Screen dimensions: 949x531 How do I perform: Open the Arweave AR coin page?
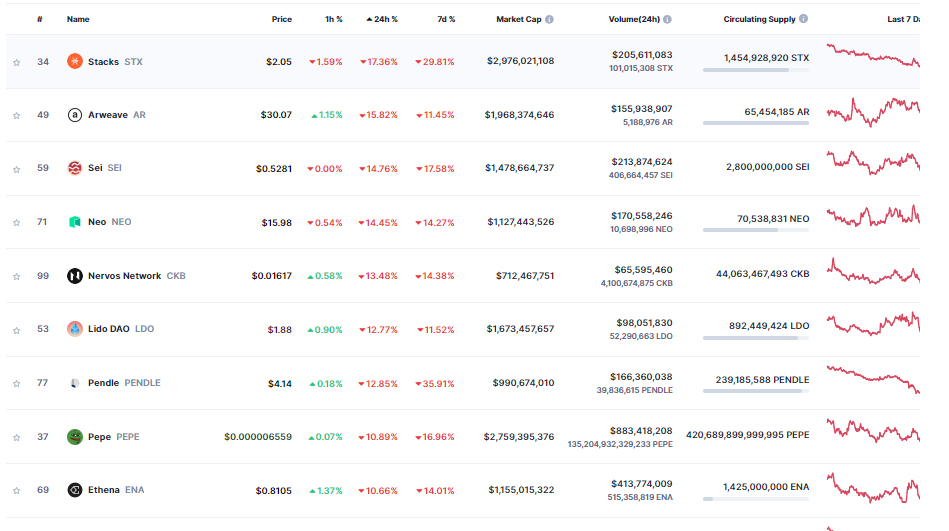tap(117, 115)
